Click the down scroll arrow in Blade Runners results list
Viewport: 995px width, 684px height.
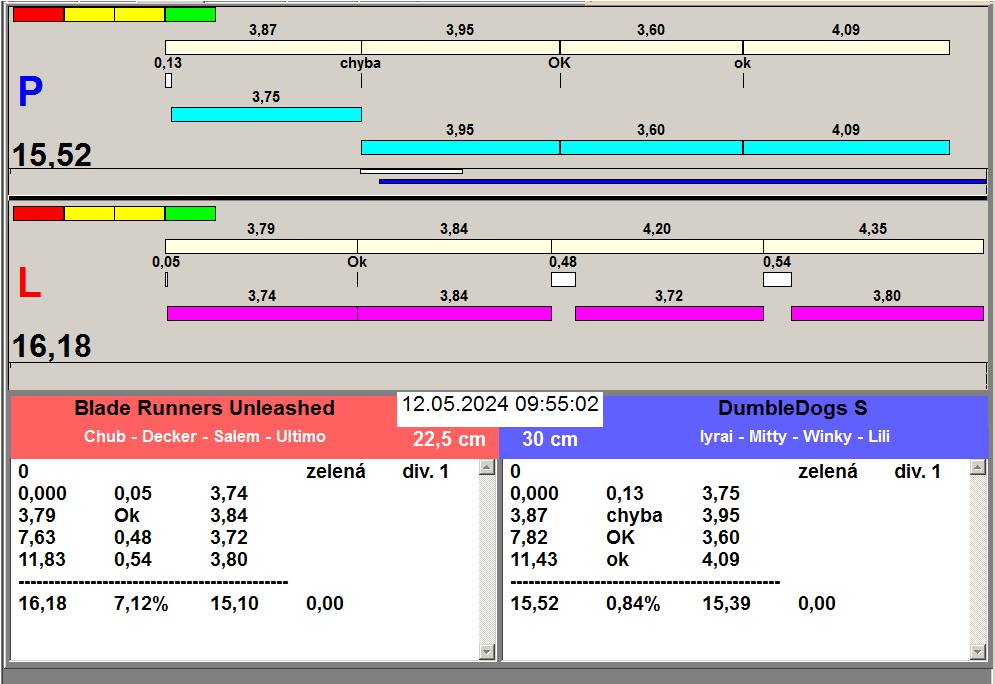[487, 652]
